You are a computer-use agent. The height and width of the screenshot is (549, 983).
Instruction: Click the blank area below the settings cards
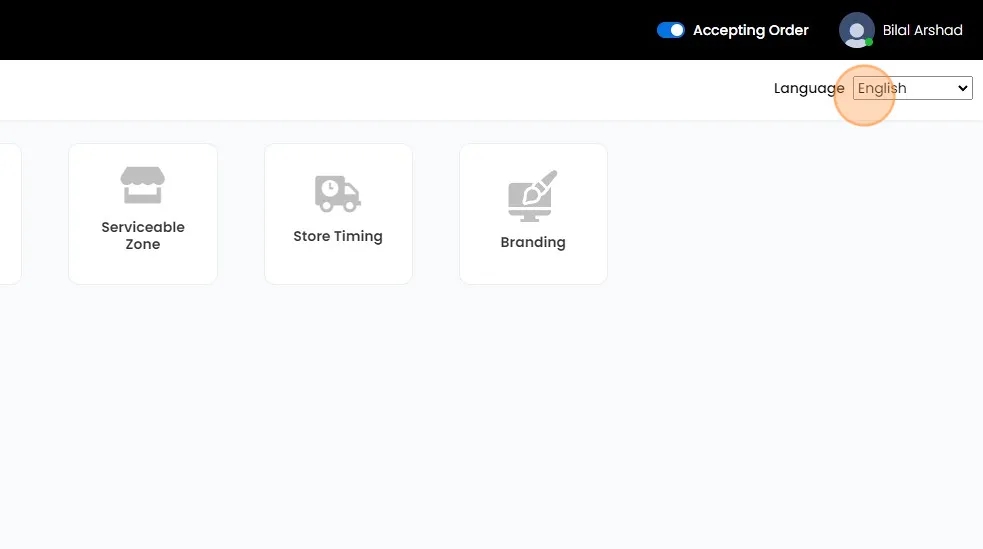[x=490, y=420]
